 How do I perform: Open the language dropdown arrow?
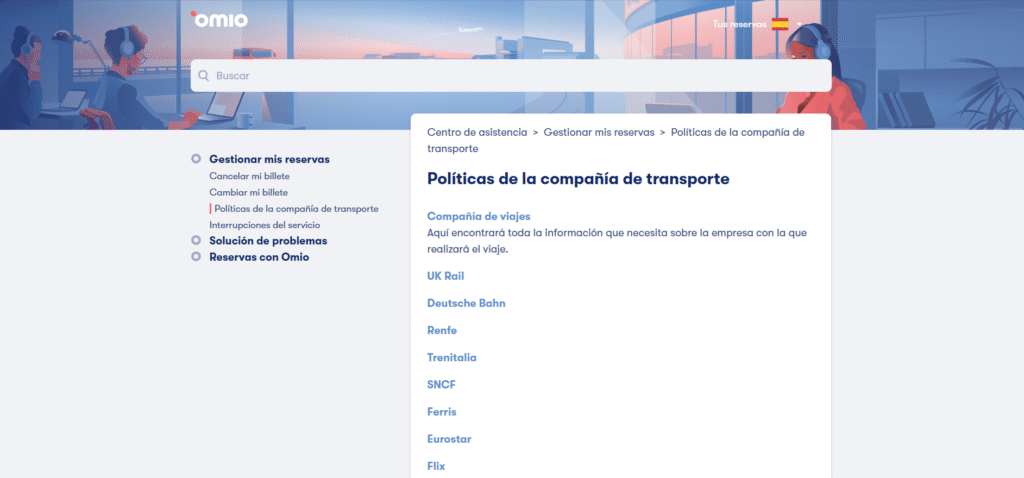(799, 24)
